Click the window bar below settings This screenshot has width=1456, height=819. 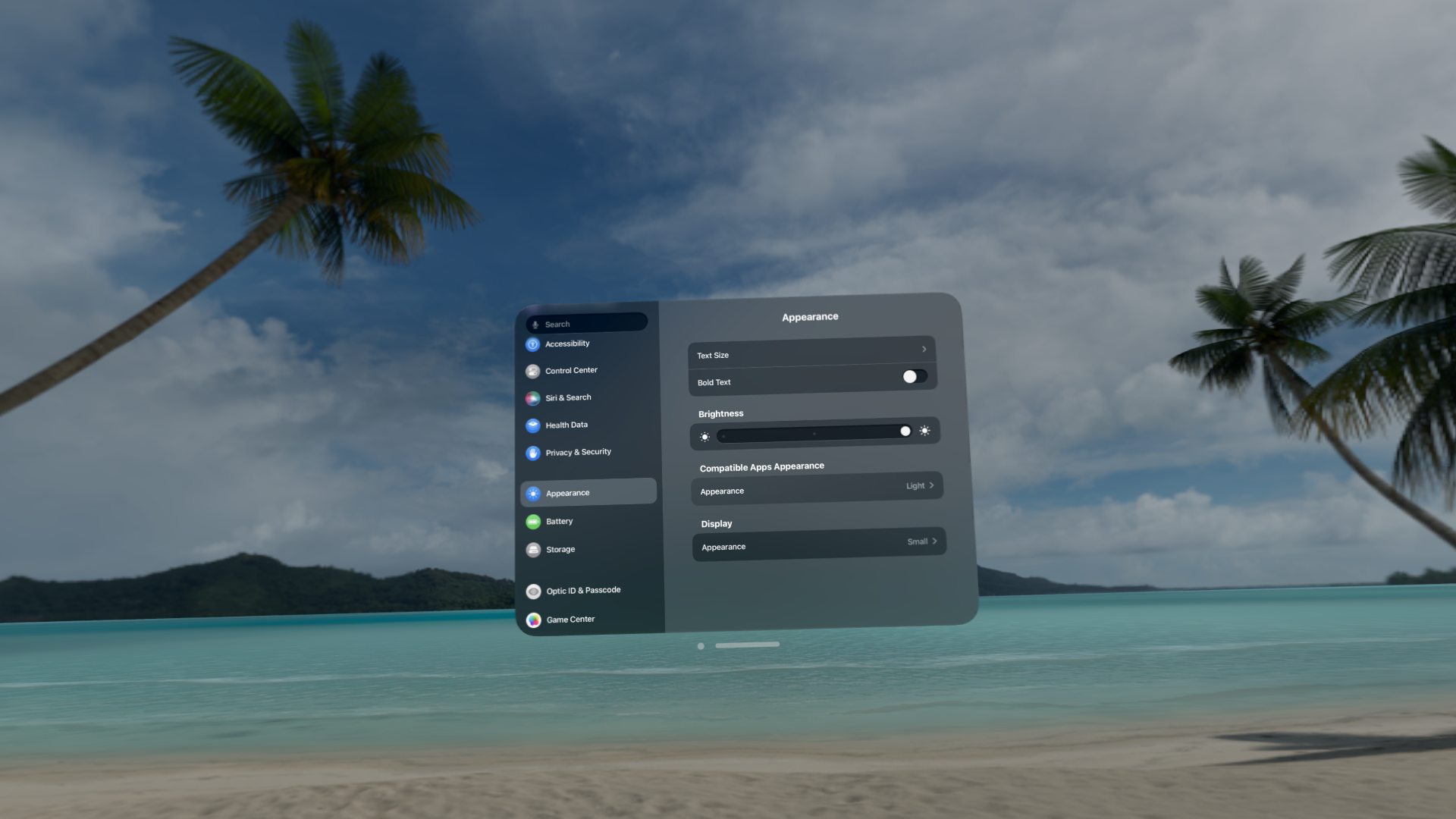pos(747,645)
